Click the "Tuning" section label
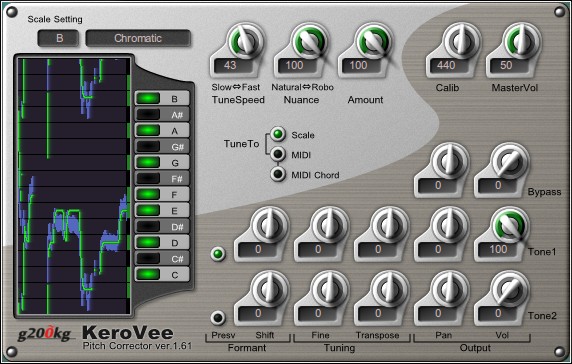Image resolution: width=572 pixels, height=364 pixels. pos(340,348)
